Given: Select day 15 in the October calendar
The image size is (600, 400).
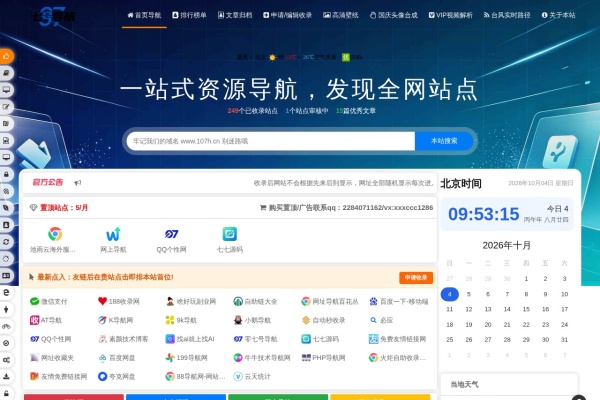Looking at the screenshot, I should coord(526,309).
